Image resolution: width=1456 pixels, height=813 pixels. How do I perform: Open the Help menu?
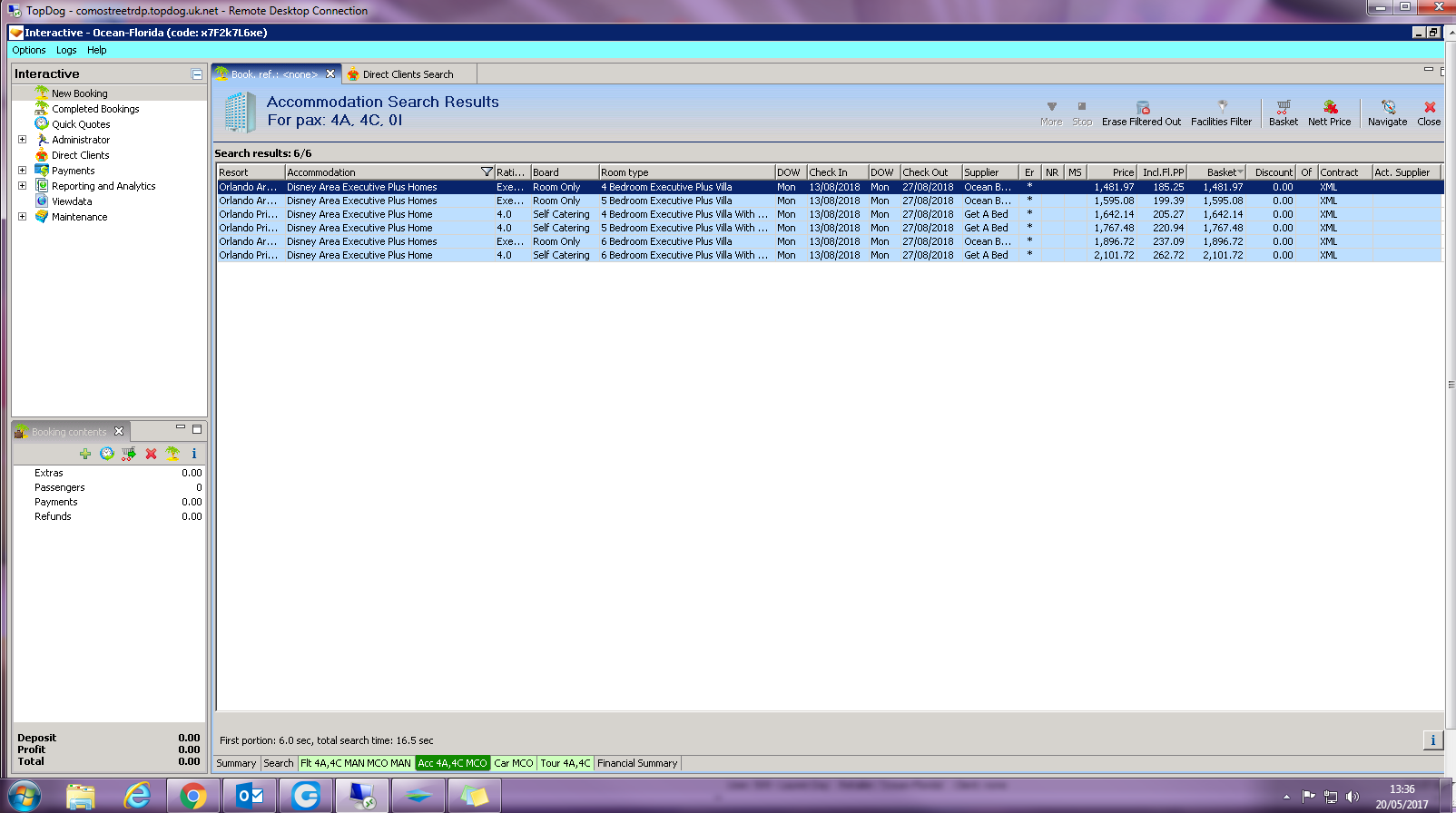click(97, 50)
